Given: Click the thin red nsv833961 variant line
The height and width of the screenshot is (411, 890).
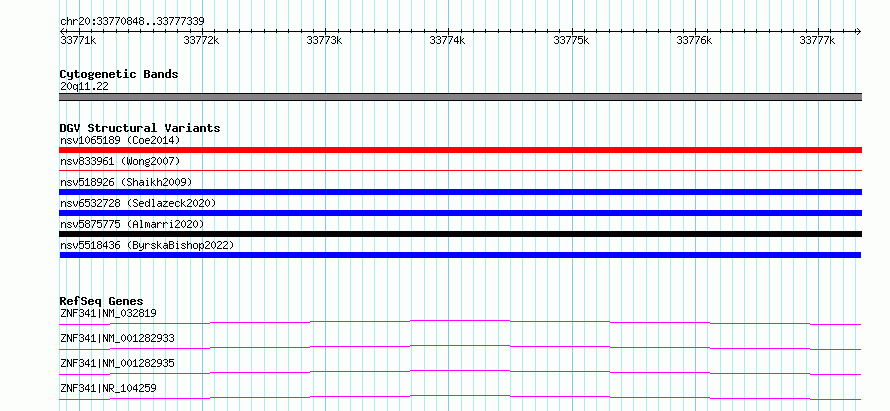Looking at the screenshot, I should (x=460, y=170).
